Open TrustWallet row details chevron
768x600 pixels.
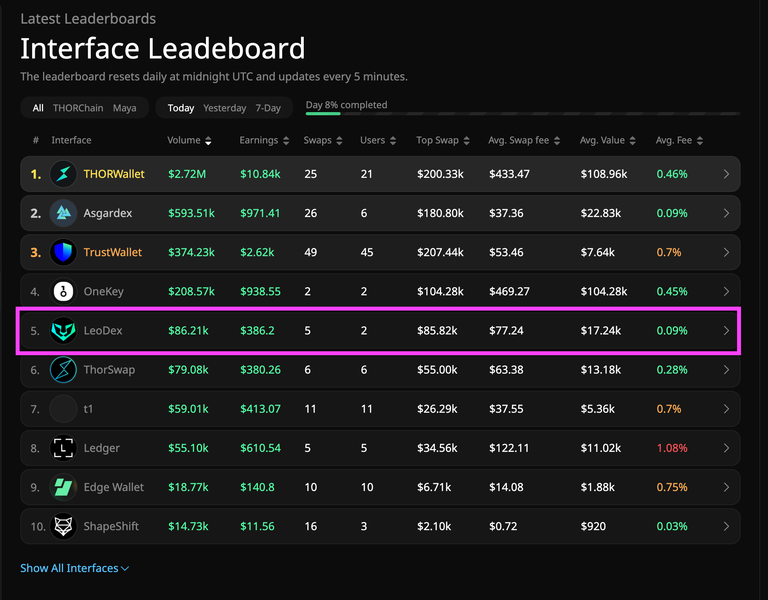(x=726, y=252)
